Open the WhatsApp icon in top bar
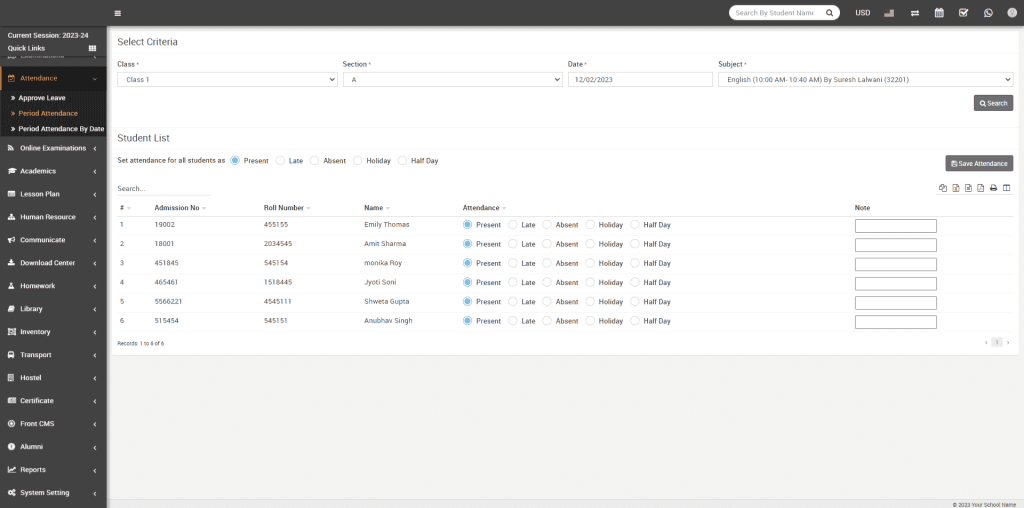Viewport: 1024px width, 508px height. click(988, 12)
